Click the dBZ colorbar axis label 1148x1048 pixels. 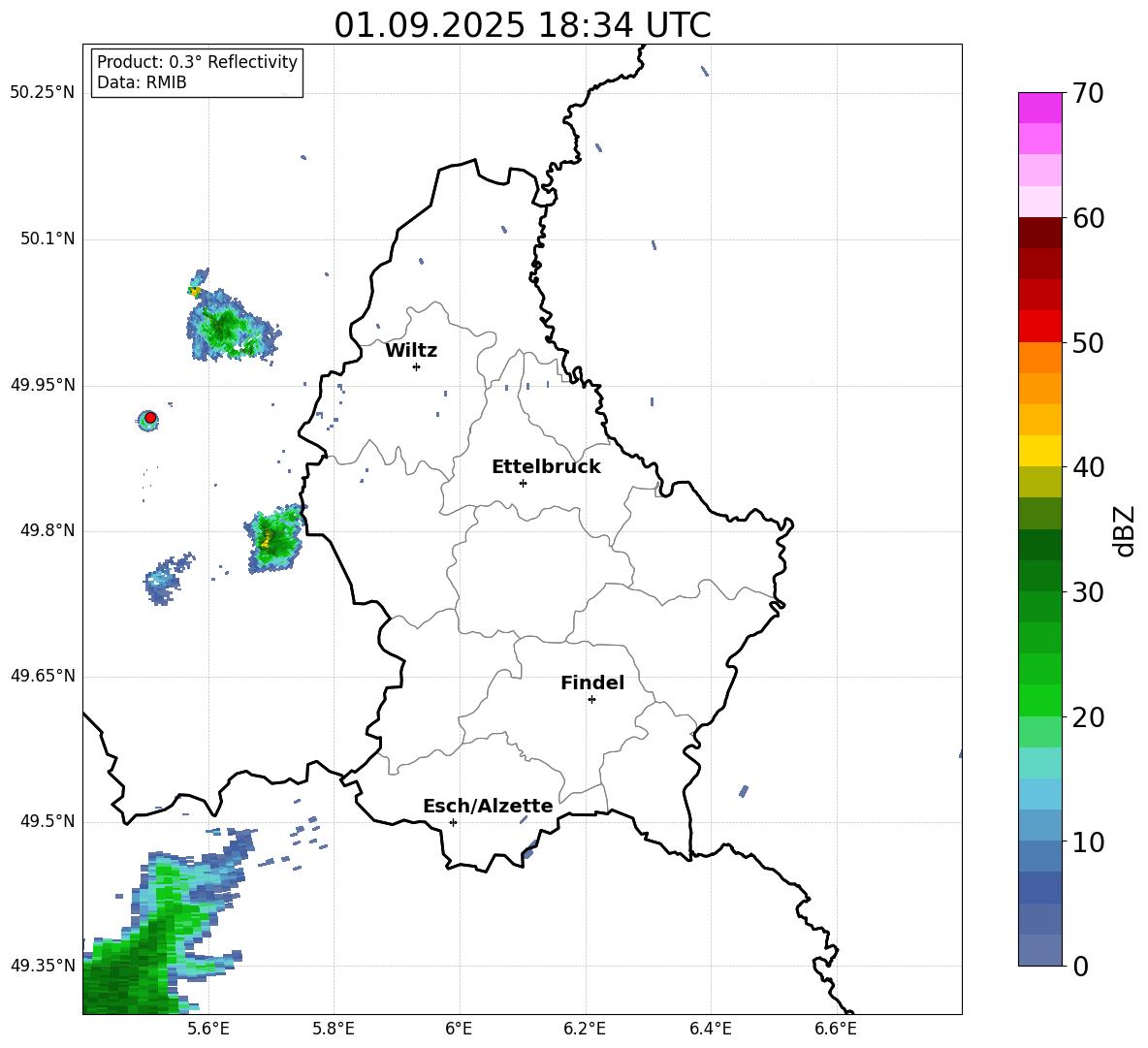click(1123, 530)
